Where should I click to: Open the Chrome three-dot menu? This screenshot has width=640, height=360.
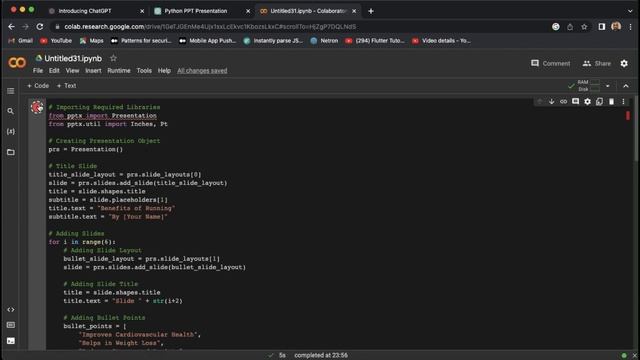[x=630, y=27]
